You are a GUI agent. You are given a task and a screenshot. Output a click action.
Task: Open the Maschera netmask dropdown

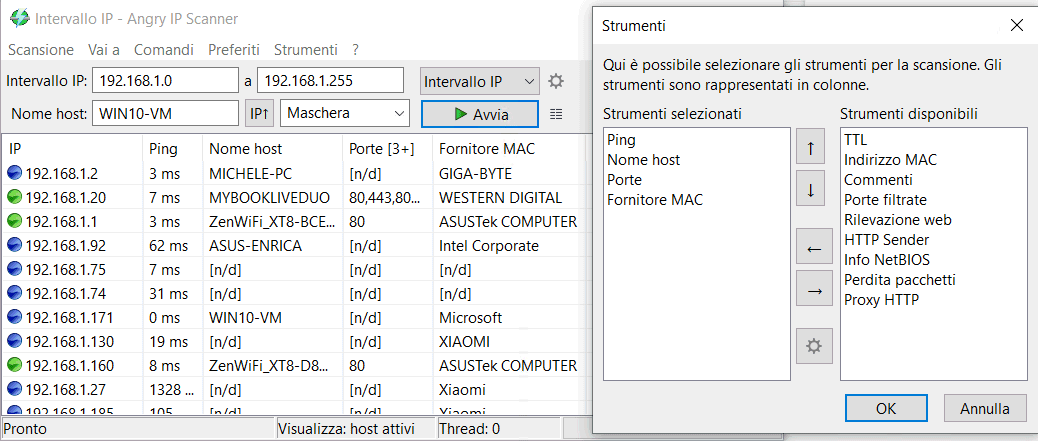[x=345, y=113]
